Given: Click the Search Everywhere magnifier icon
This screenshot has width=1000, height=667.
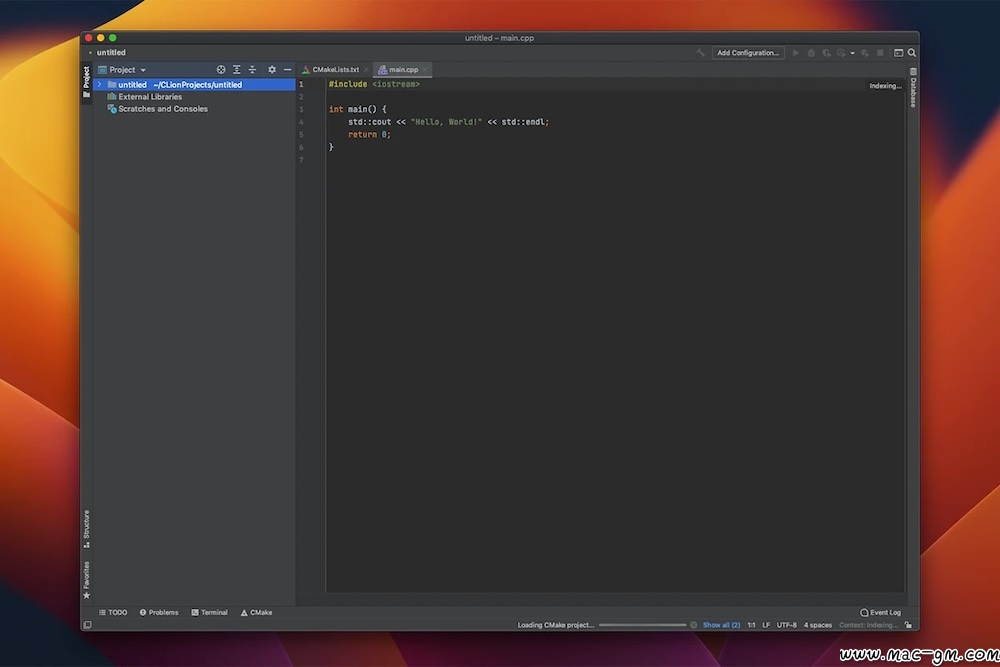Looking at the screenshot, I should pyautogui.click(x=912, y=53).
